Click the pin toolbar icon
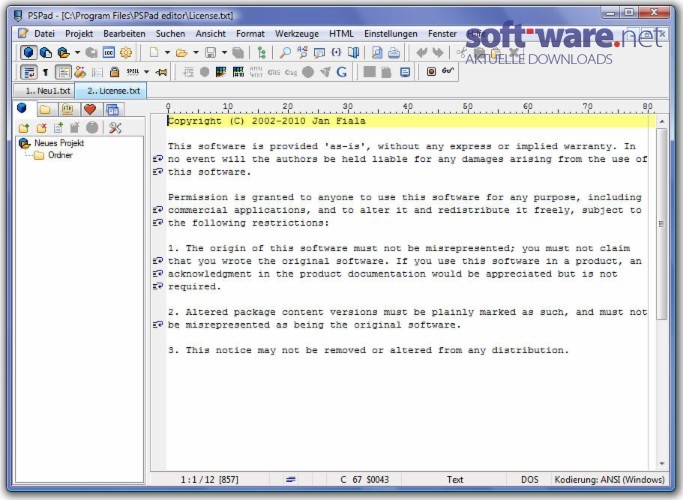 point(161,72)
